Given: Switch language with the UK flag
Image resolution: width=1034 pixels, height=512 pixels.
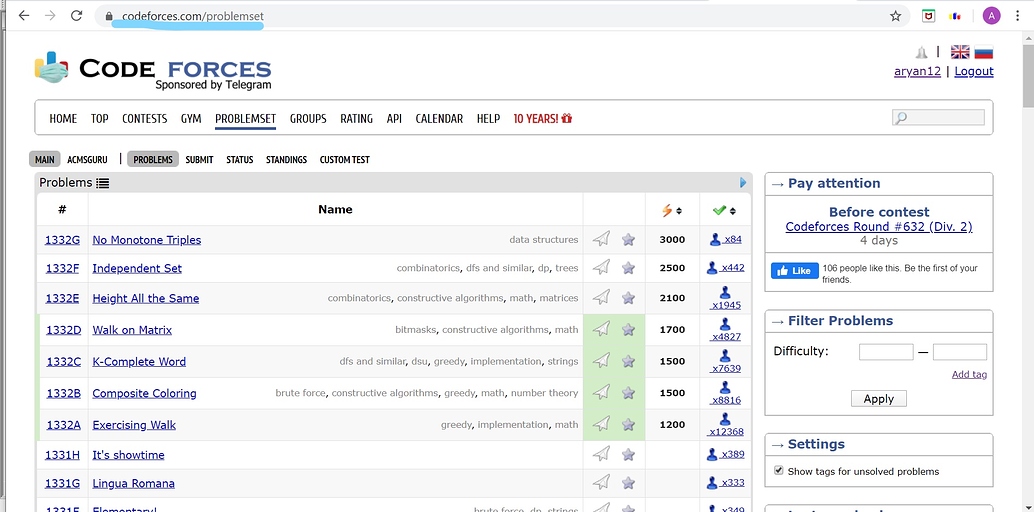Looking at the screenshot, I should pos(960,52).
